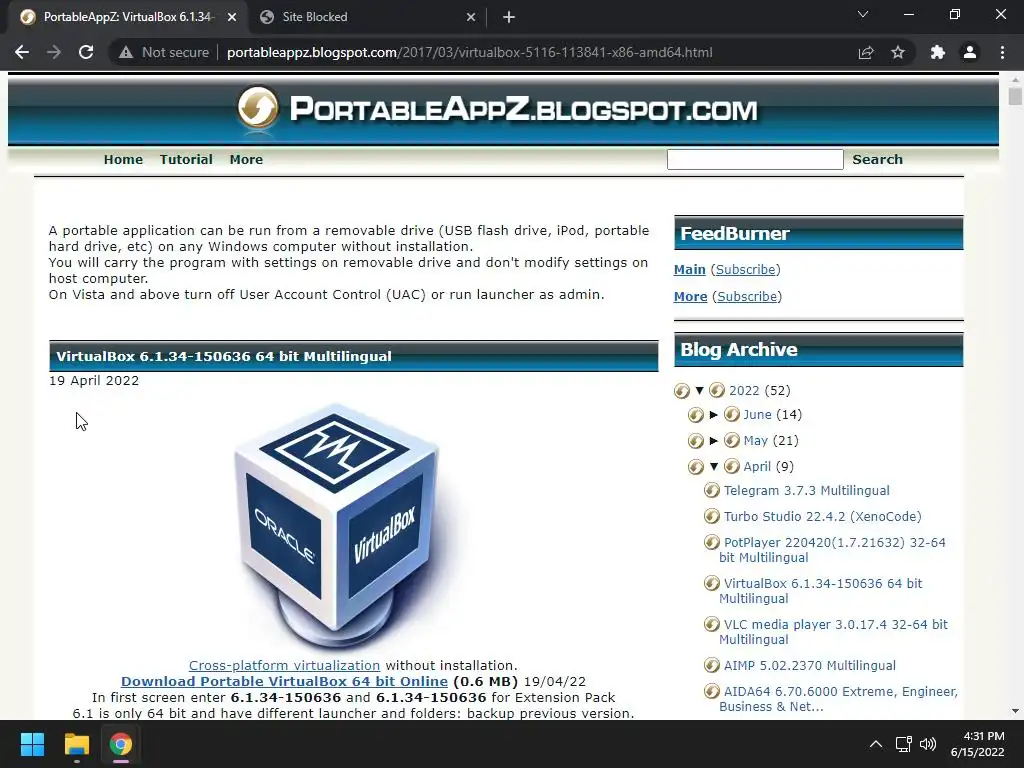
Task: Open the More menu item
Action: tap(246, 159)
